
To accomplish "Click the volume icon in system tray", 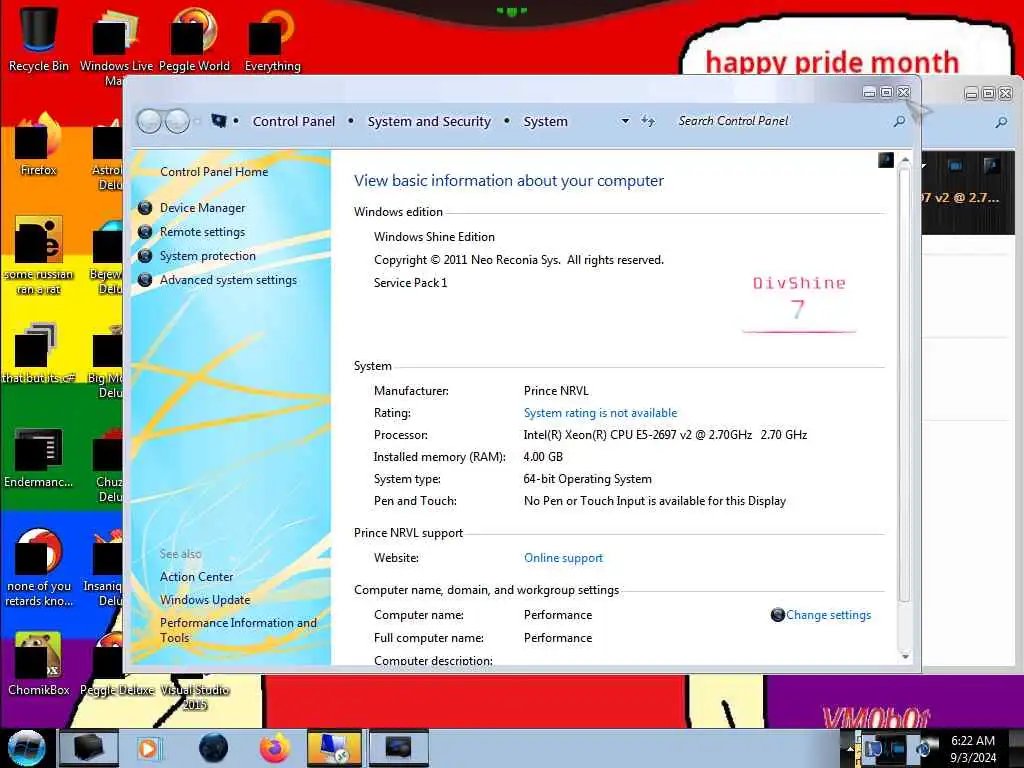I will point(923,748).
